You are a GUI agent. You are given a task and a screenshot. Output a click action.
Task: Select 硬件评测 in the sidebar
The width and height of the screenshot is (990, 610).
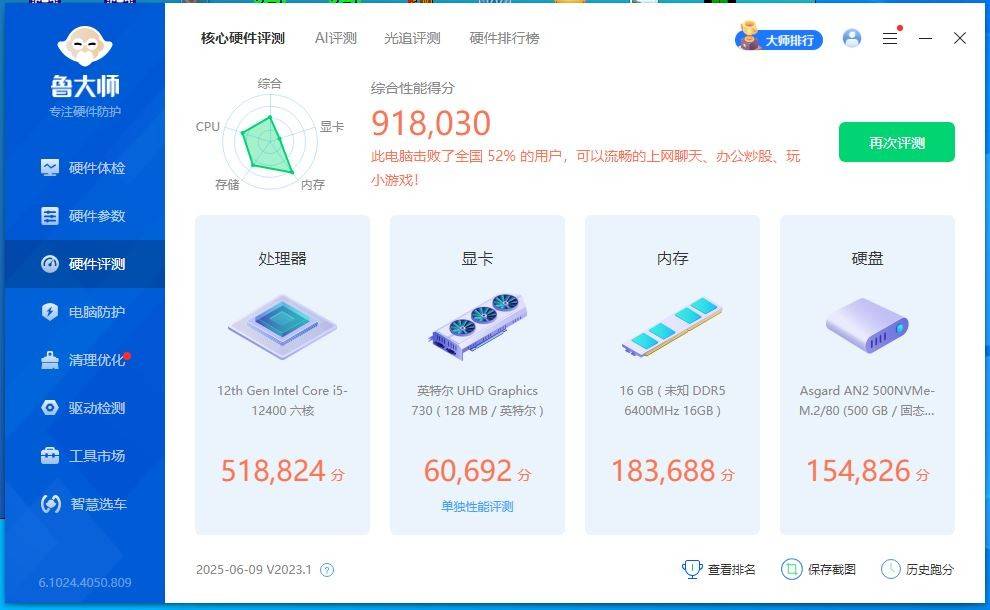coord(83,264)
